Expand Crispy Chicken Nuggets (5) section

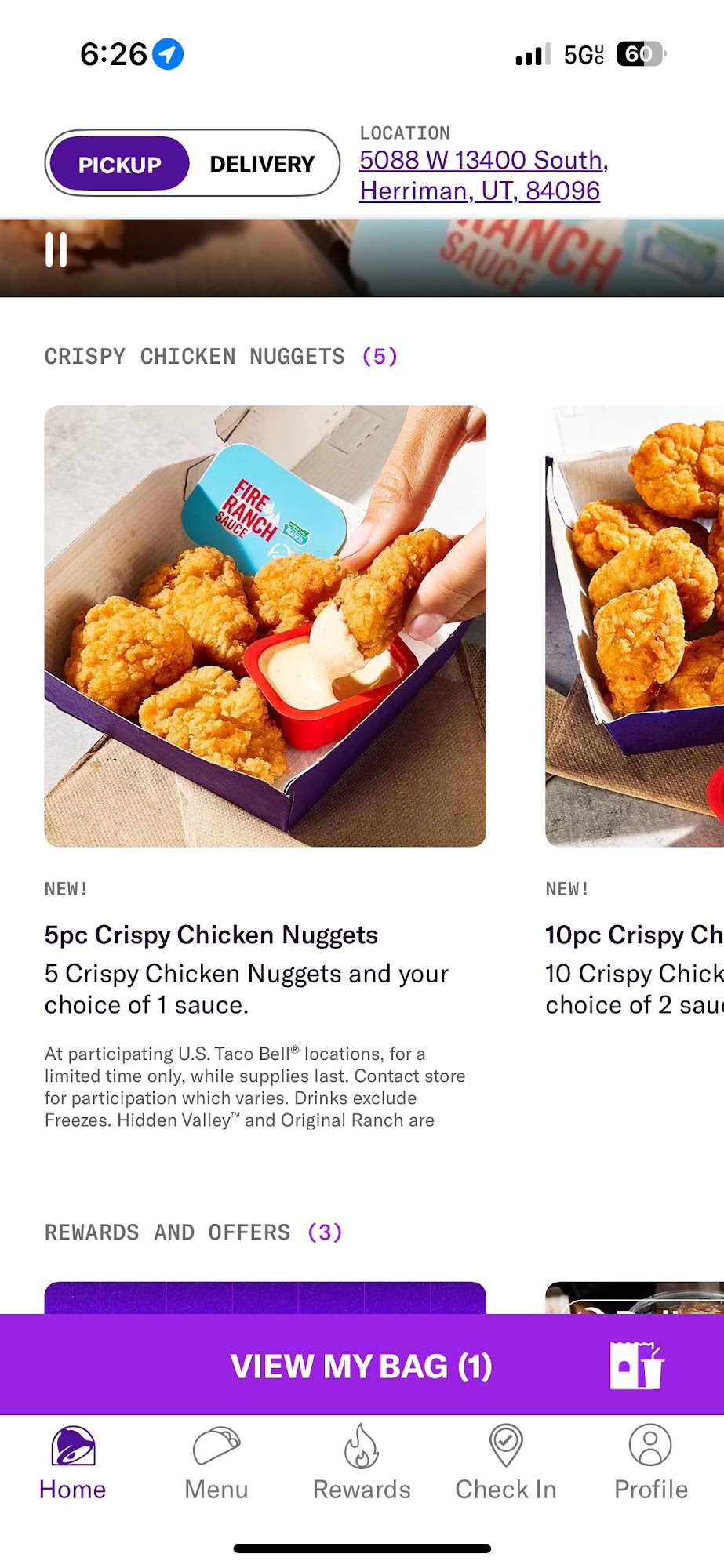pyautogui.click(x=221, y=357)
